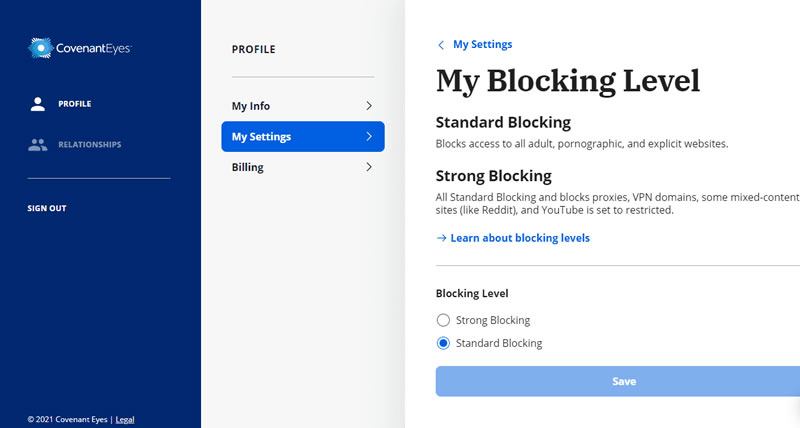Click the PROFILE panel heading

[254, 49]
